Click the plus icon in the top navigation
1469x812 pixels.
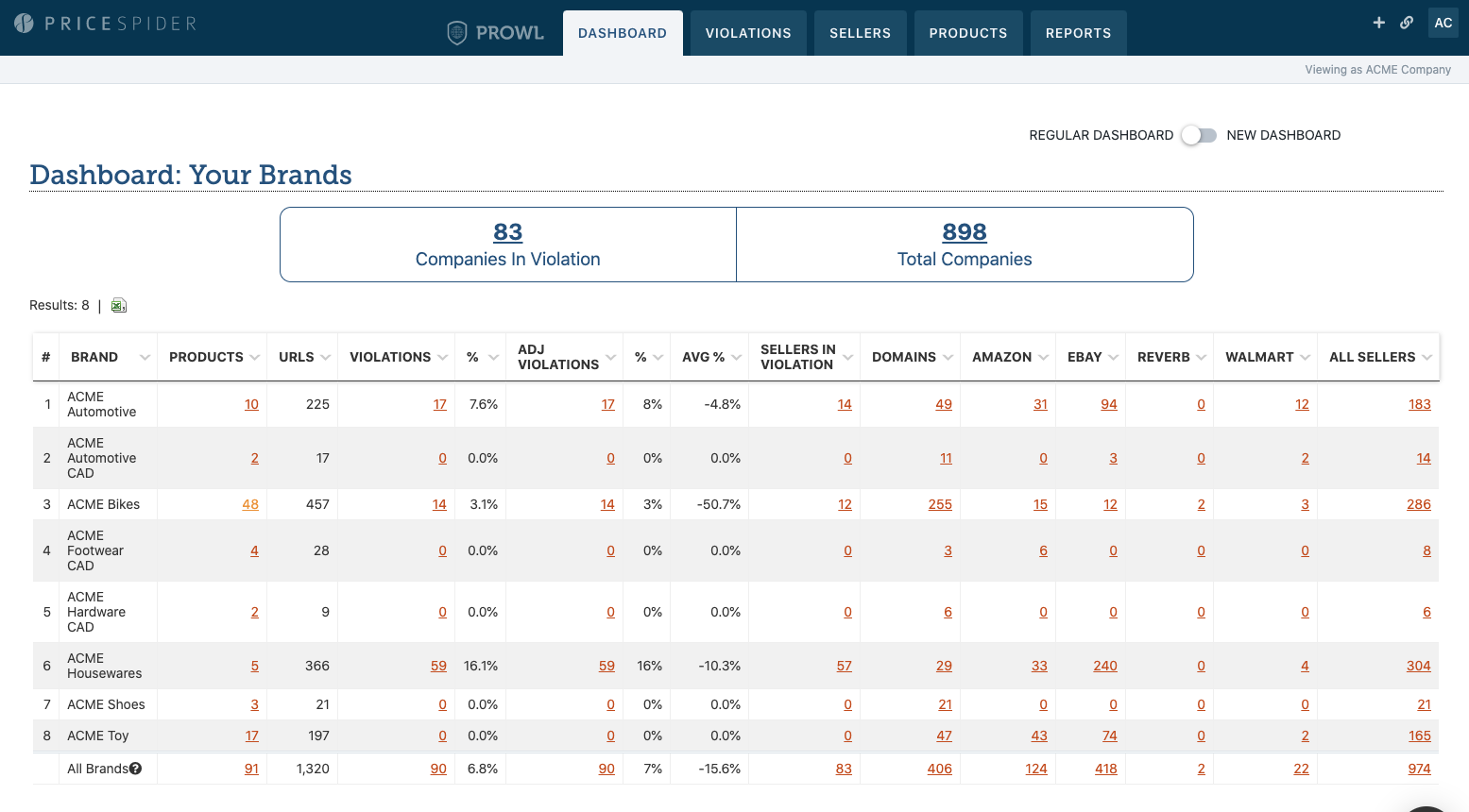click(1378, 22)
